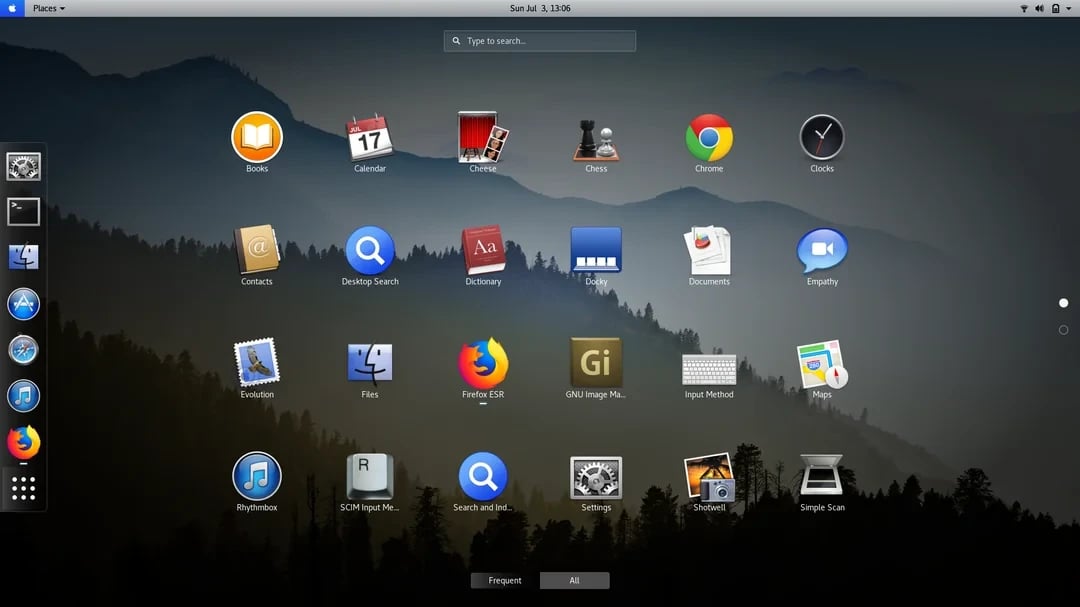Open the music note icon in dock
The image size is (1080, 607).
pos(23,396)
